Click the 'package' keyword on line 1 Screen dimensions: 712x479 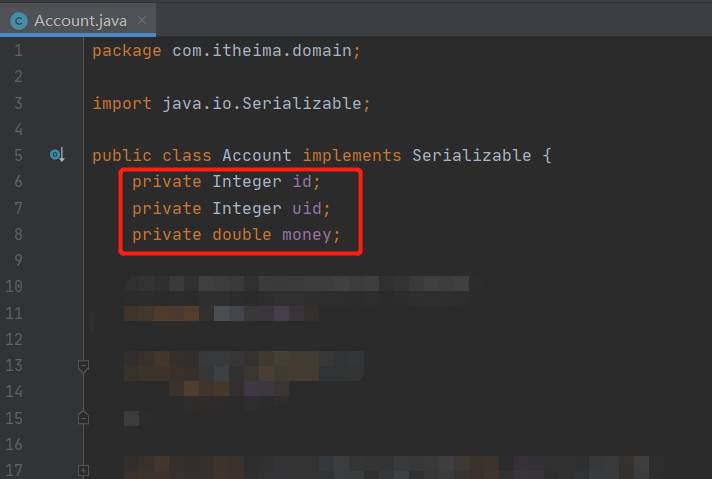127,51
